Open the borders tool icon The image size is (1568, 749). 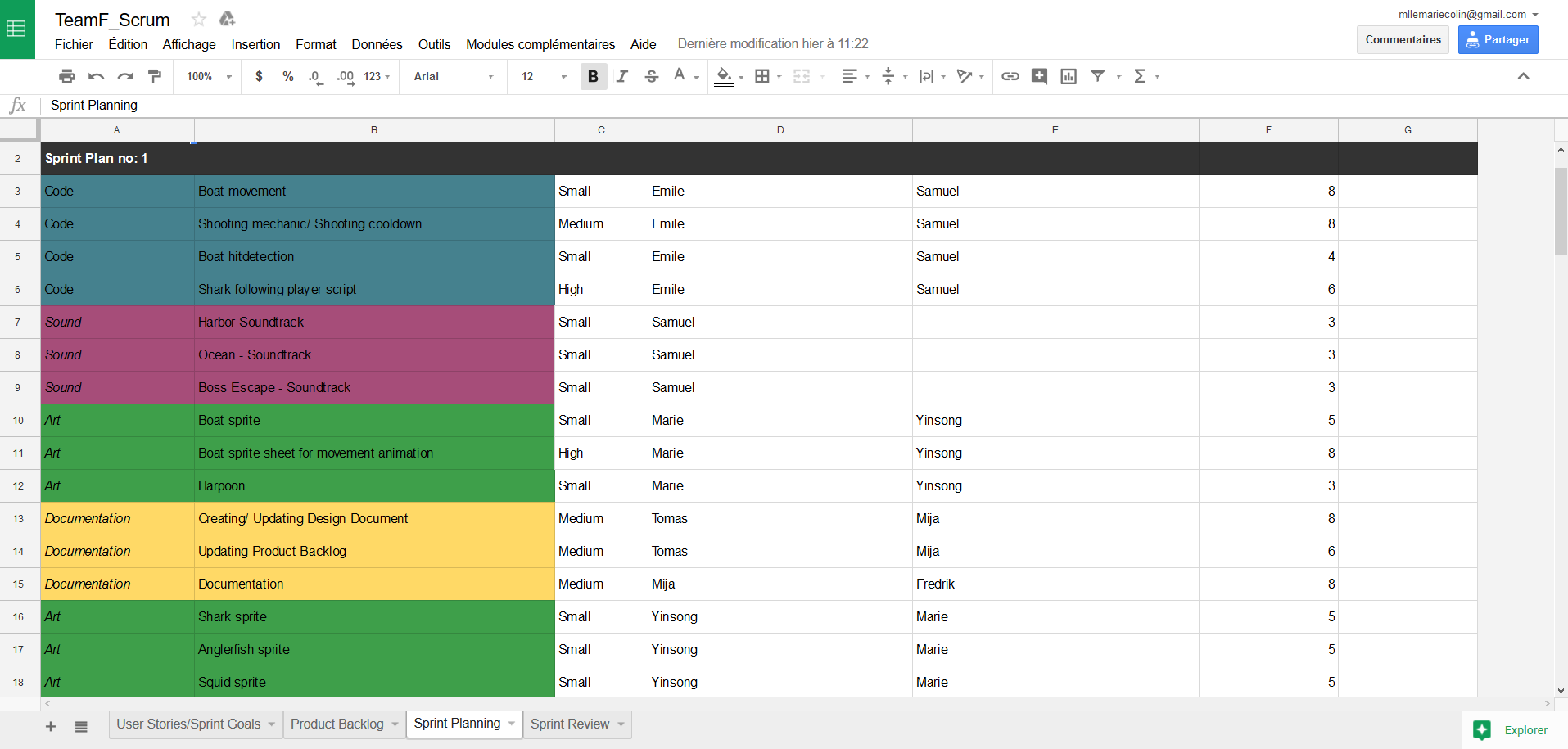click(x=762, y=76)
